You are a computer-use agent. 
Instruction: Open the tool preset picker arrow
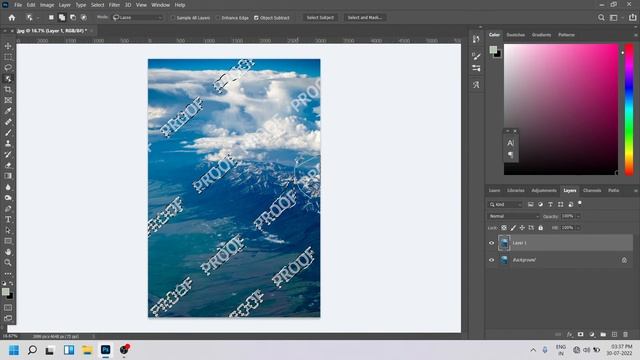click(38, 18)
